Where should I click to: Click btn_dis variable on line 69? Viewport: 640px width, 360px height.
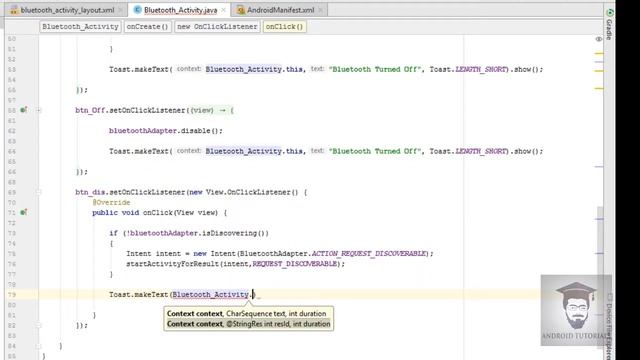click(90, 192)
